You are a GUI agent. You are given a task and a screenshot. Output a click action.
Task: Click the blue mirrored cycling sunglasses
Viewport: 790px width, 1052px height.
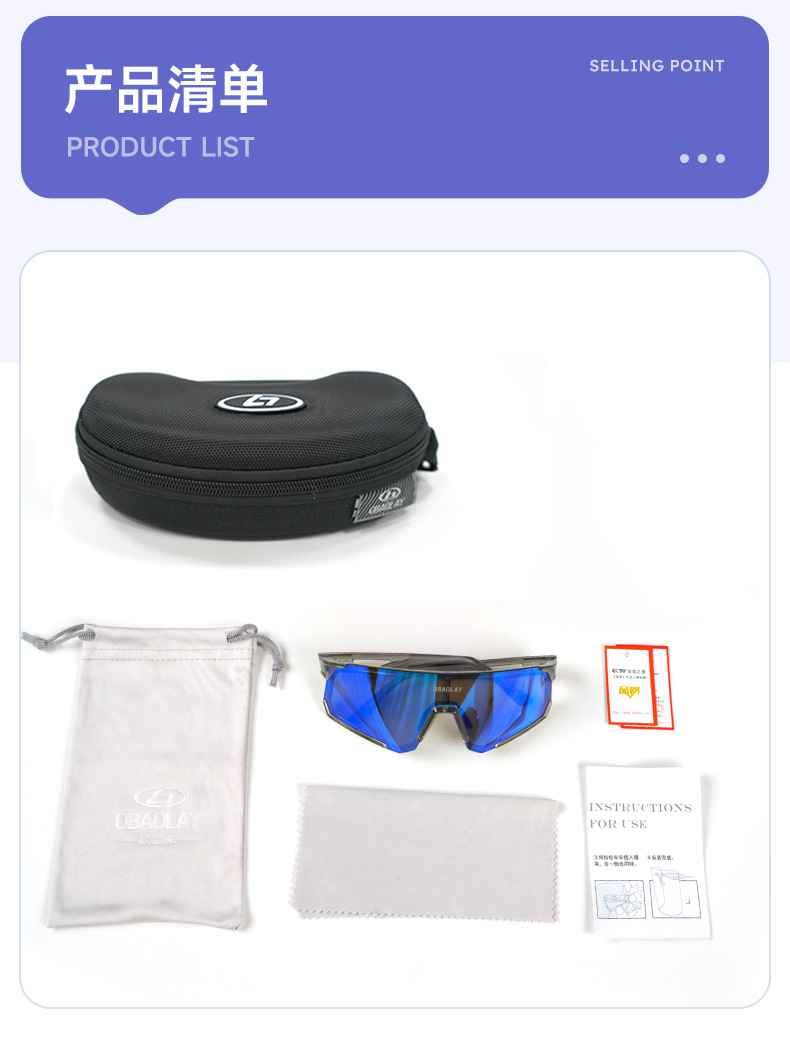(437, 702)
